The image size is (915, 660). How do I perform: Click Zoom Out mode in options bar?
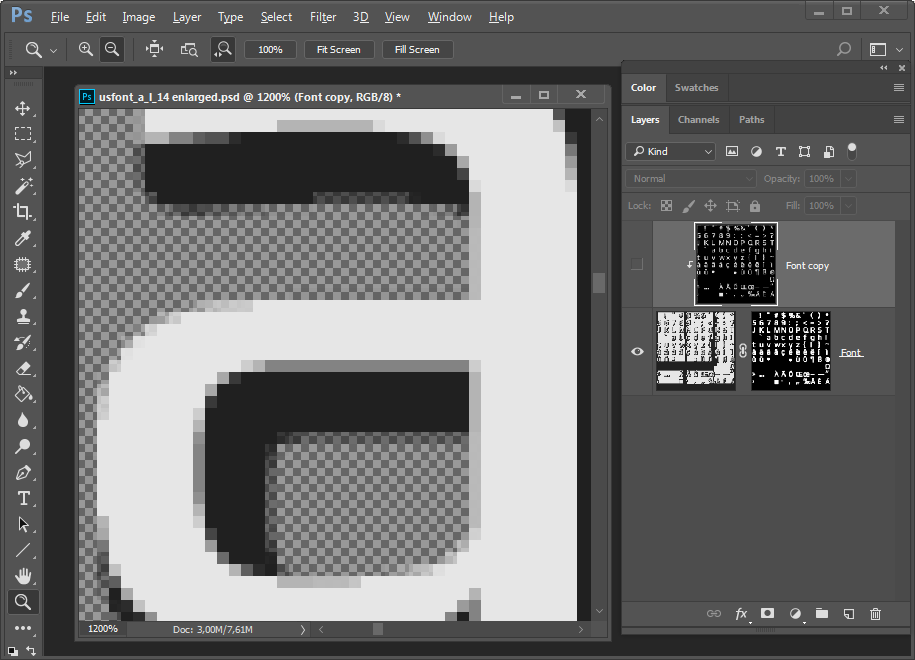pos(112,50)
